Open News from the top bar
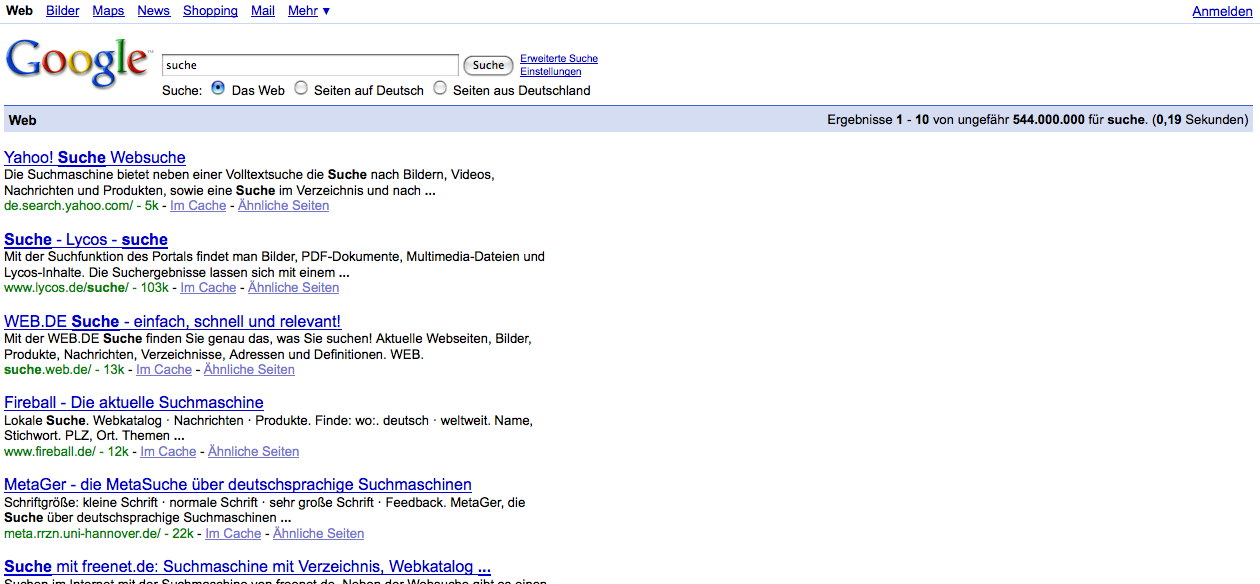 coord(153,11)
